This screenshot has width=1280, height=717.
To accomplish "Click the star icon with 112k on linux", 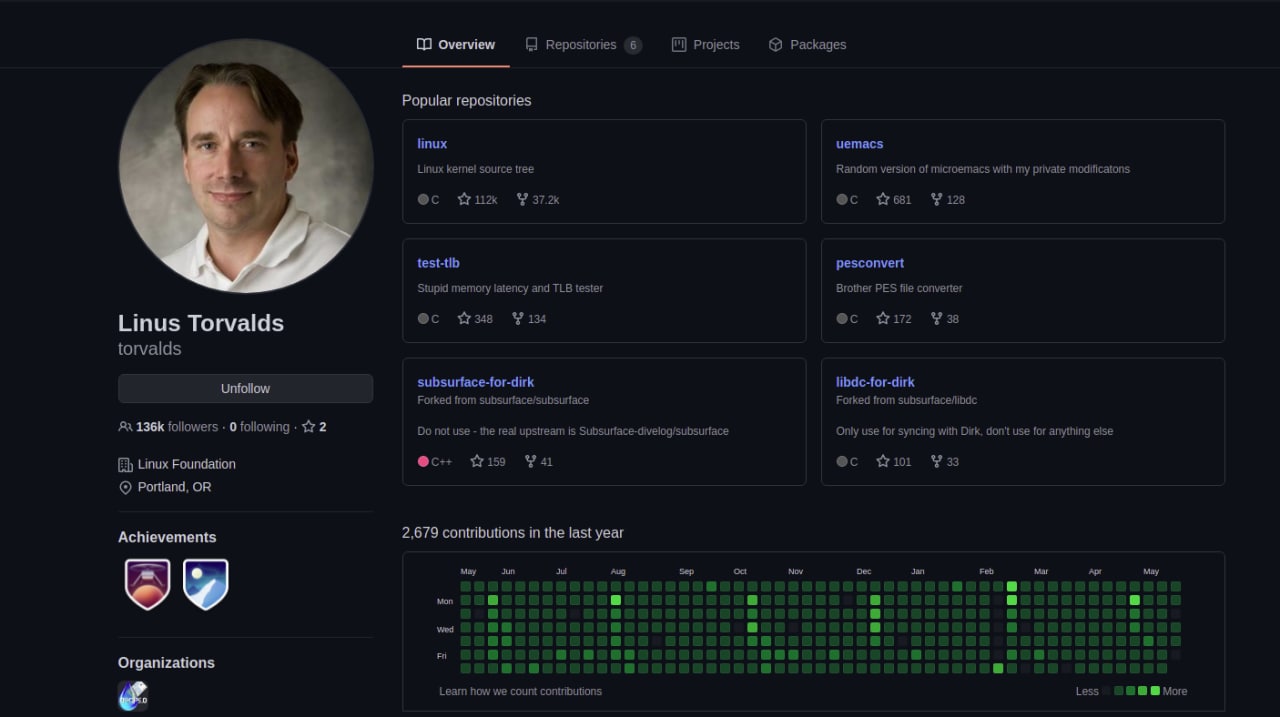I will click(464, 199).
